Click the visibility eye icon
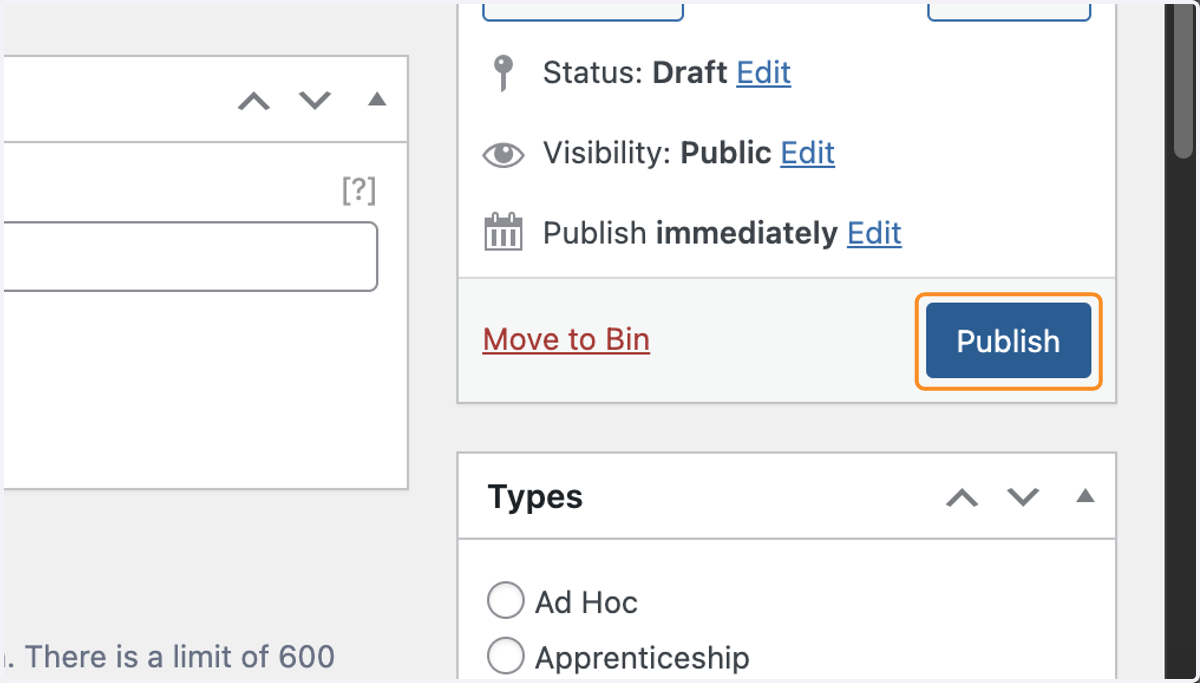Screen dimensions: 1200x683 [503, 154]
